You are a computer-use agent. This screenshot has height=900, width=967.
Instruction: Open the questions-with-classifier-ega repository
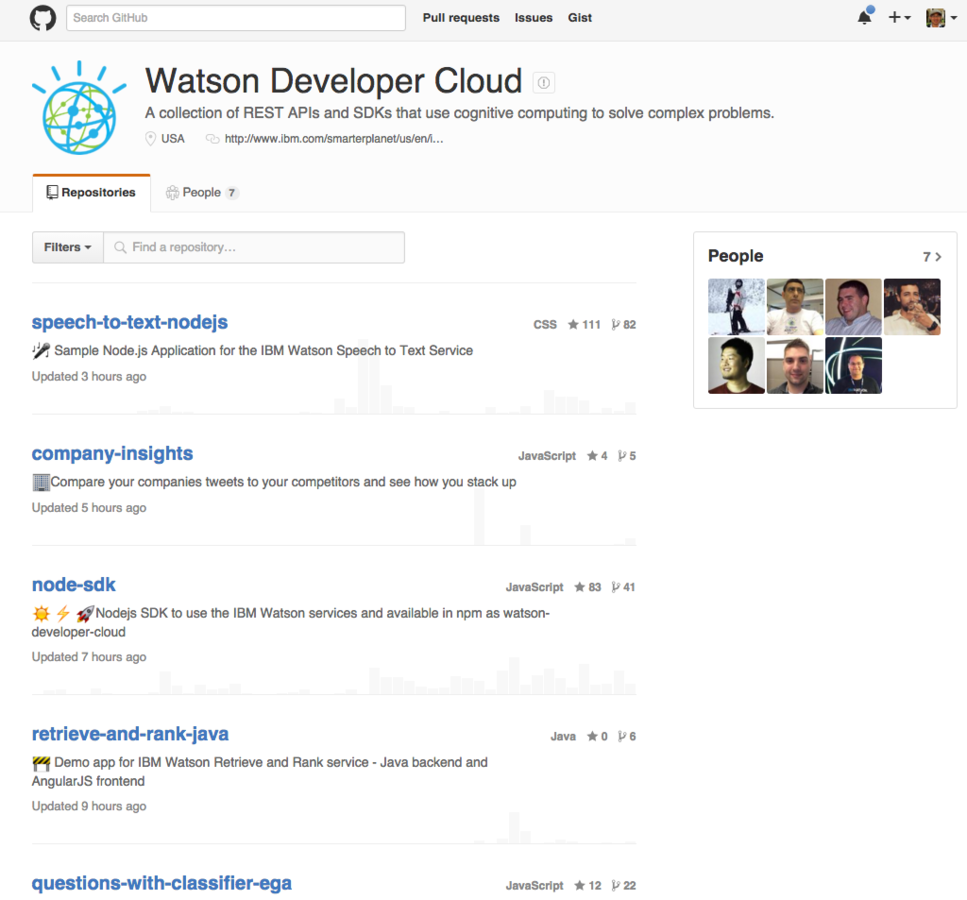coord(162,883)
